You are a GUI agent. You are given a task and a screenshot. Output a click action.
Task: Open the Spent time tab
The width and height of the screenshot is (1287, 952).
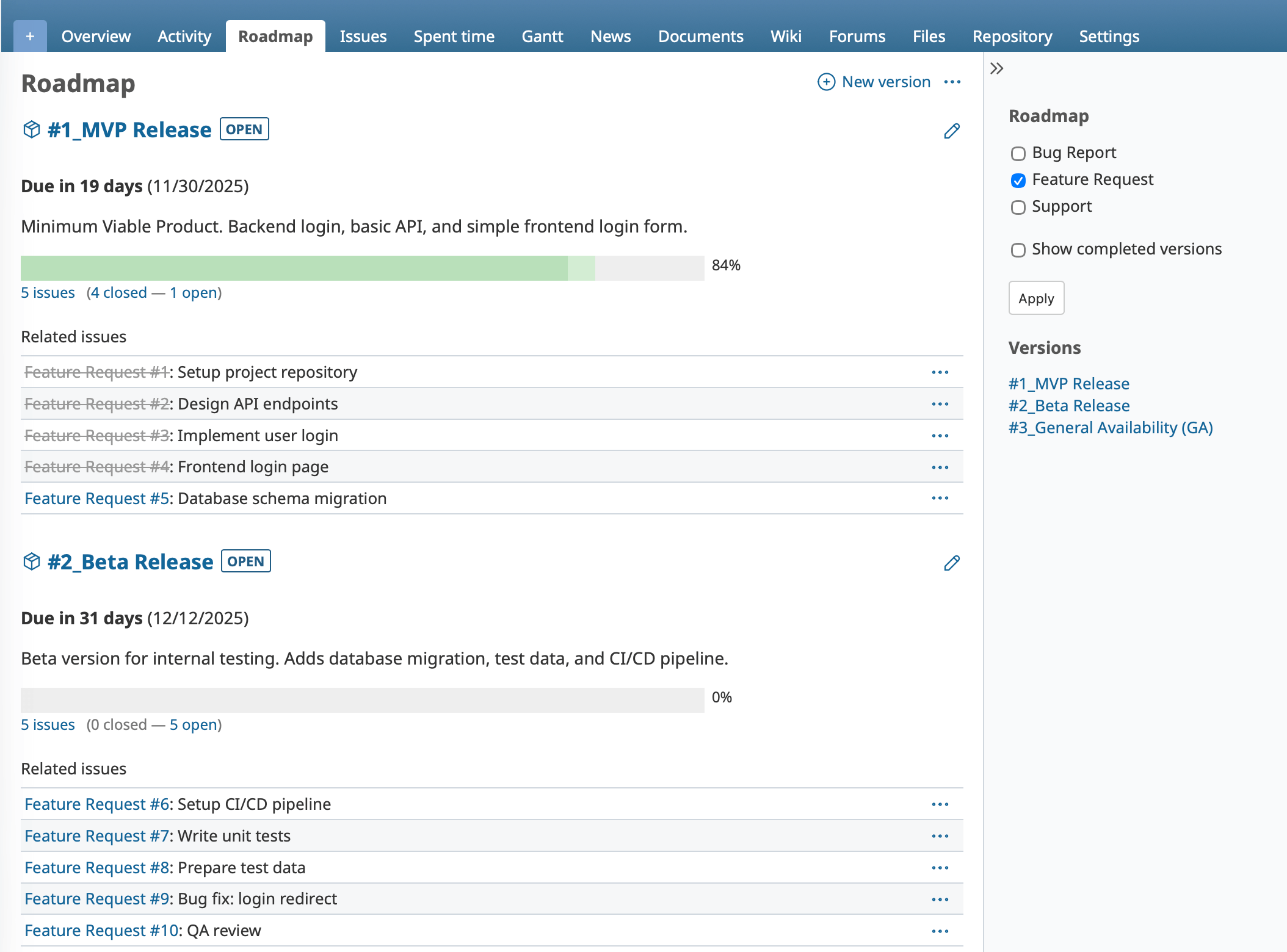tap(454, 36)
